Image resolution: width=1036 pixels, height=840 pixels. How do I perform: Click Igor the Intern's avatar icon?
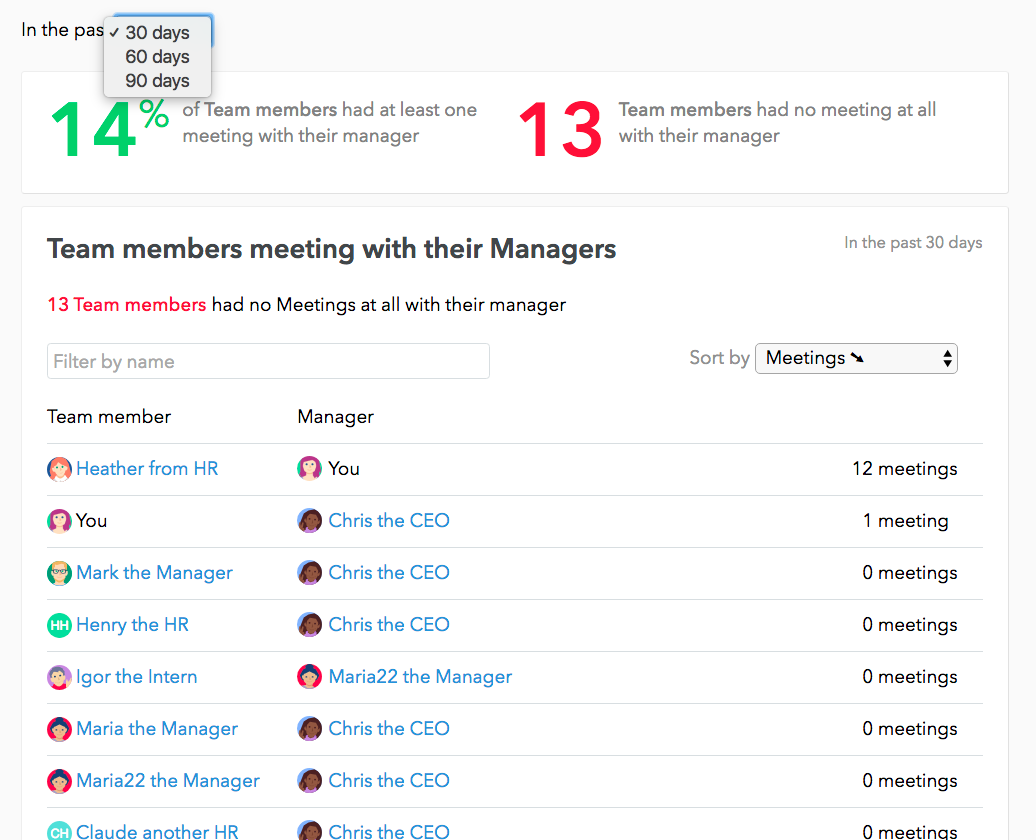(x=59, y=677)
